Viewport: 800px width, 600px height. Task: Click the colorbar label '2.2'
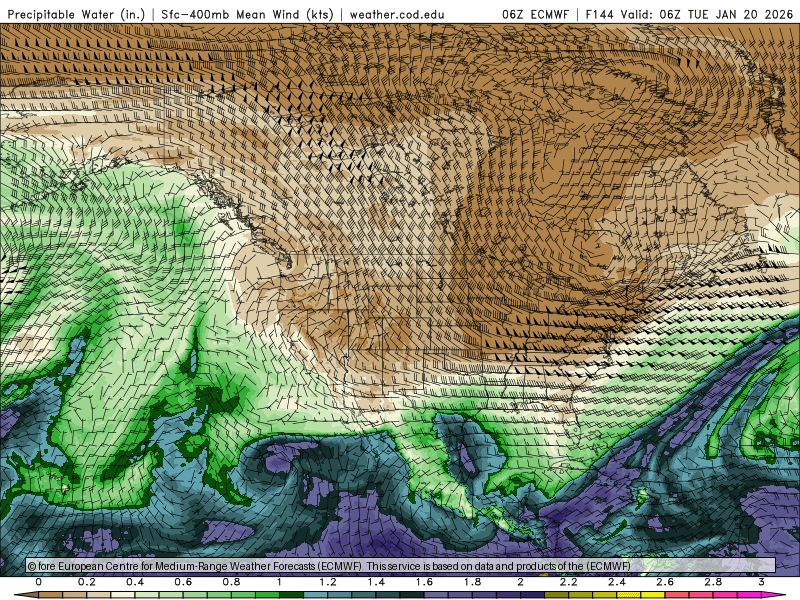coord(568,582)
